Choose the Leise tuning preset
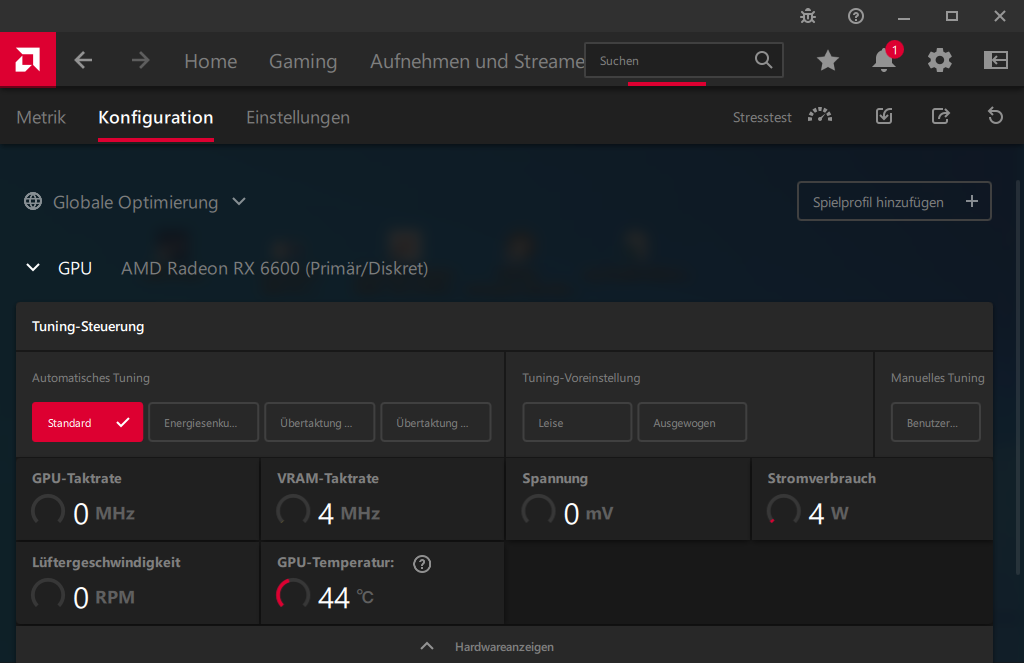Screen dimensions: 1024x663 577,422
